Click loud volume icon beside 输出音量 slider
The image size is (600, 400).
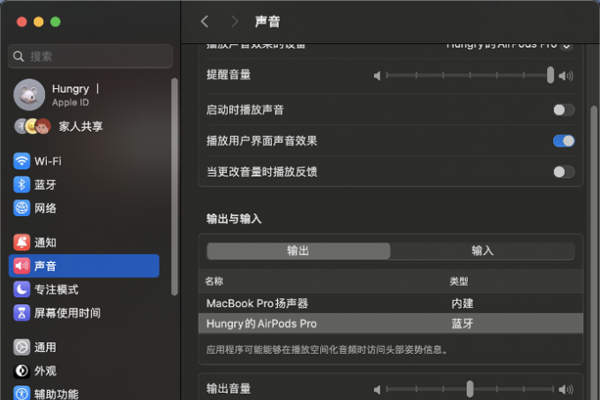coord(566,390)
